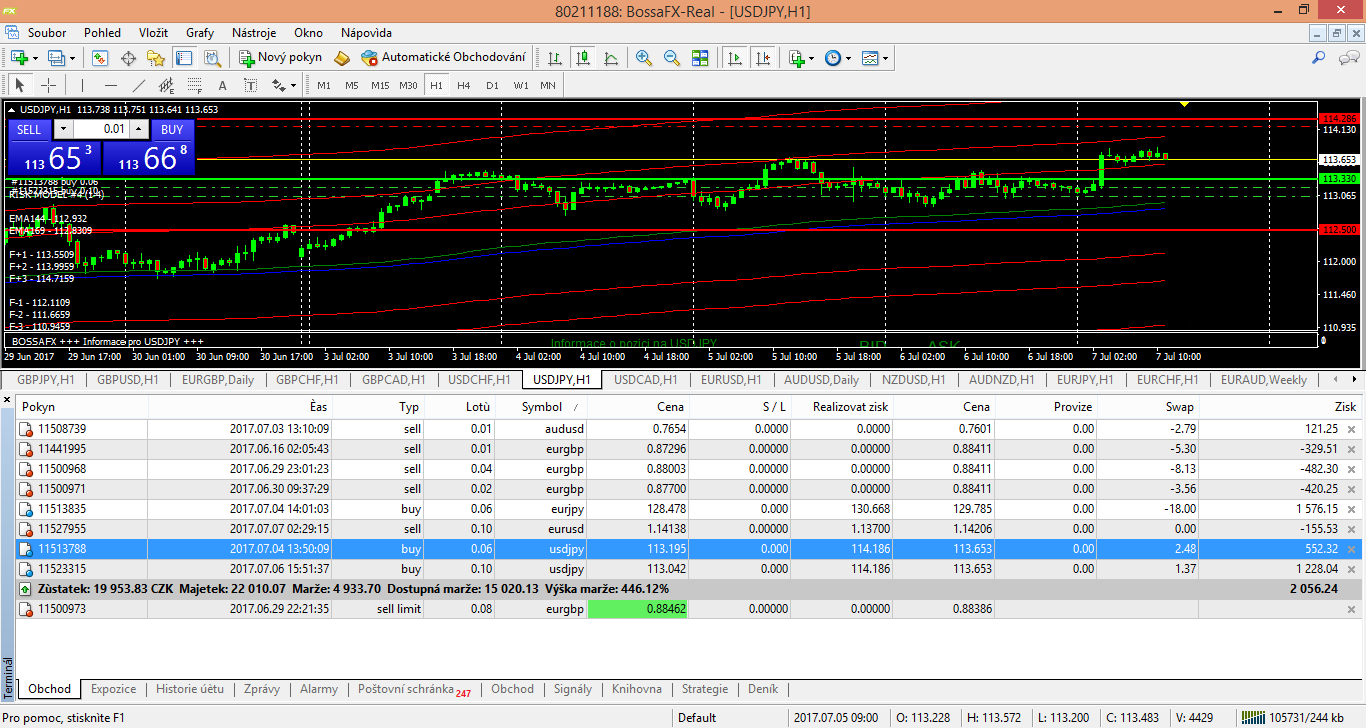Open the indicators list icon
The image size is (1366, 728).
pos(797,58)
